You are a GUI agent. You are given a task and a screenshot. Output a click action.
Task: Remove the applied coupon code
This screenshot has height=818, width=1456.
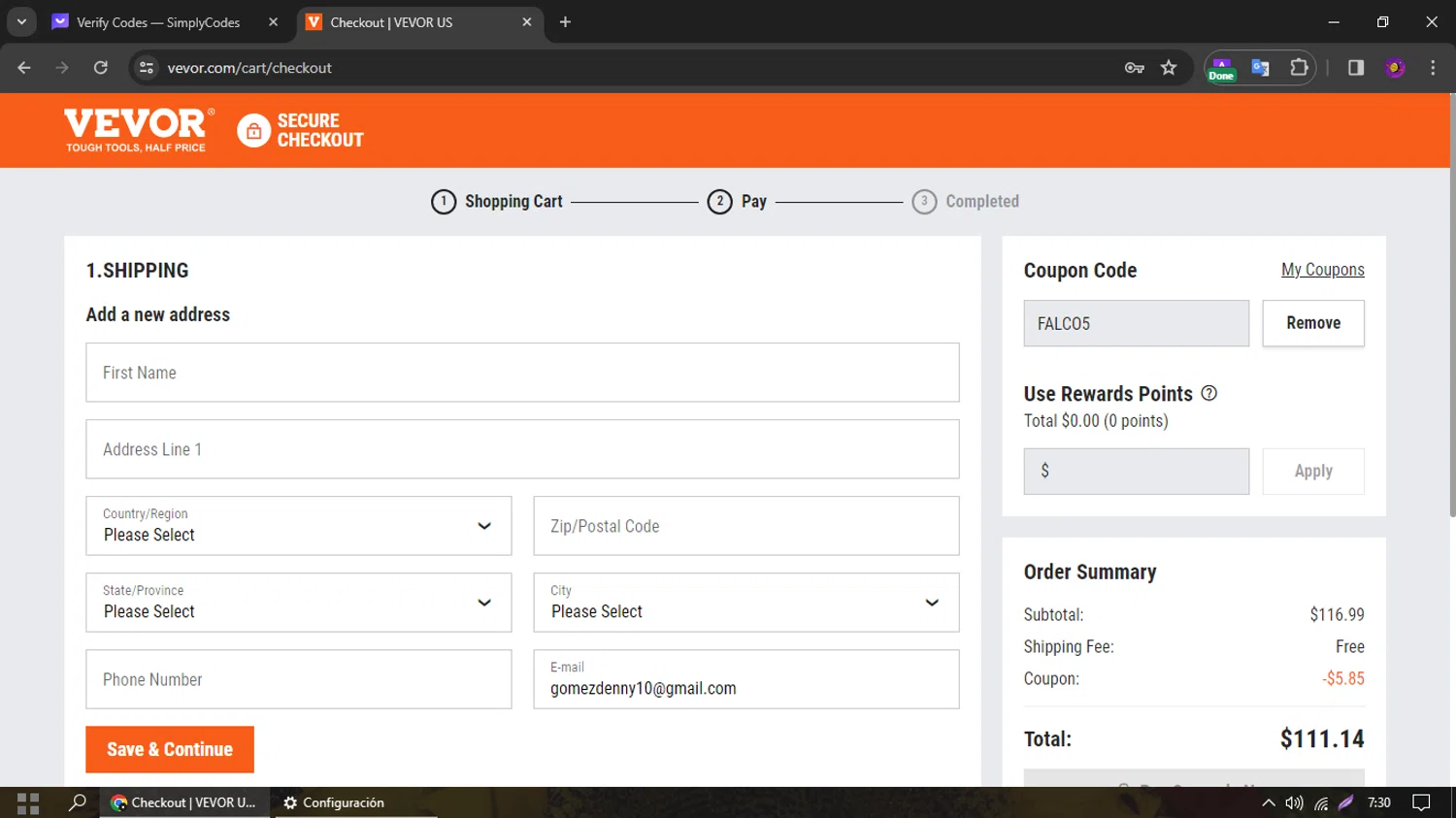pyautogui.click(x=1313, y=323)
